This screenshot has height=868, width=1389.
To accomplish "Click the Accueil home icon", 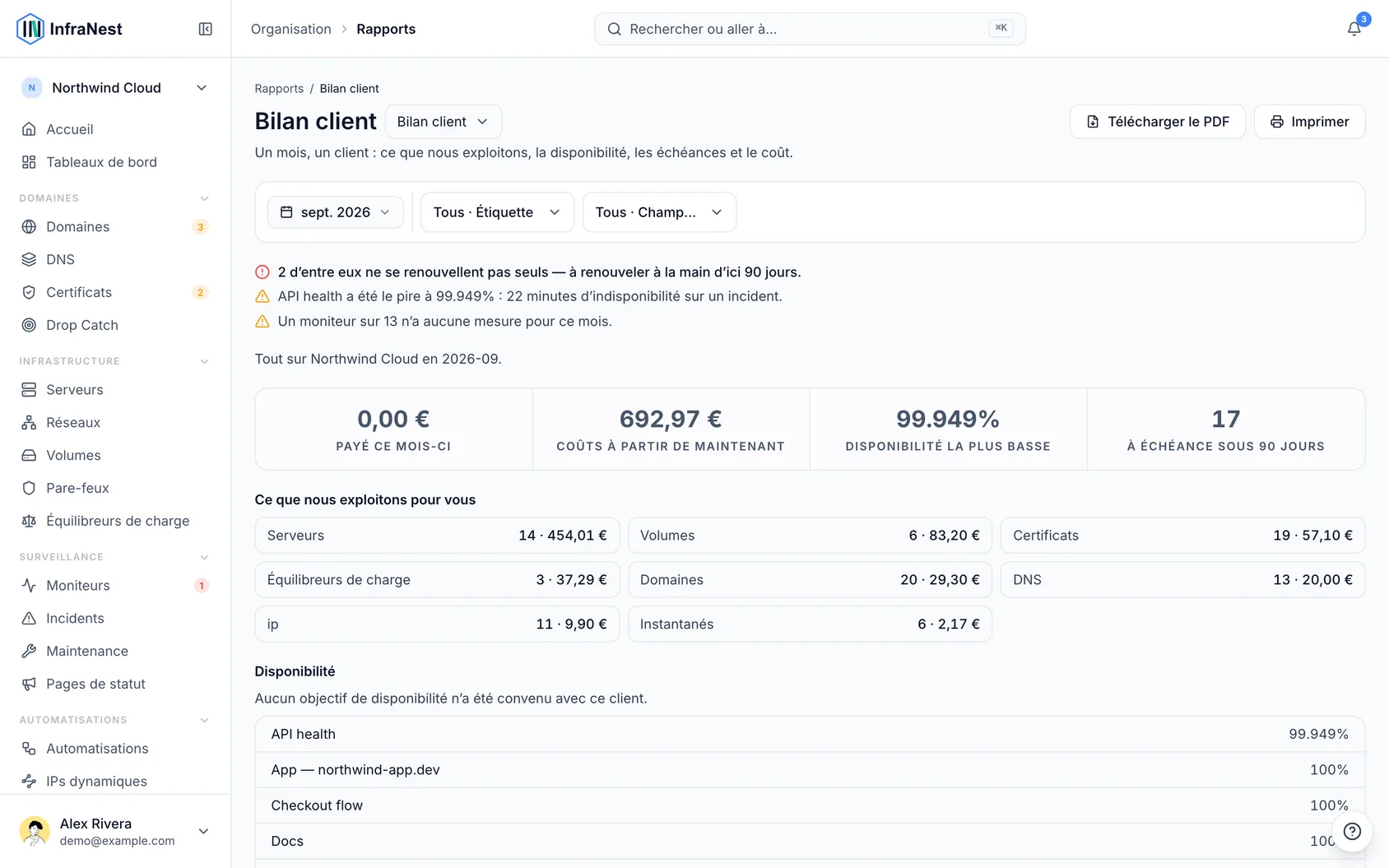I will [x=29, y=129].
